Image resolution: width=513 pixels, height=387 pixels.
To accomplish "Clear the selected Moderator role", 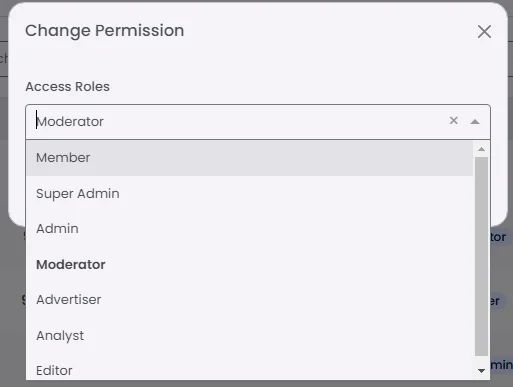I will [453, 120].
